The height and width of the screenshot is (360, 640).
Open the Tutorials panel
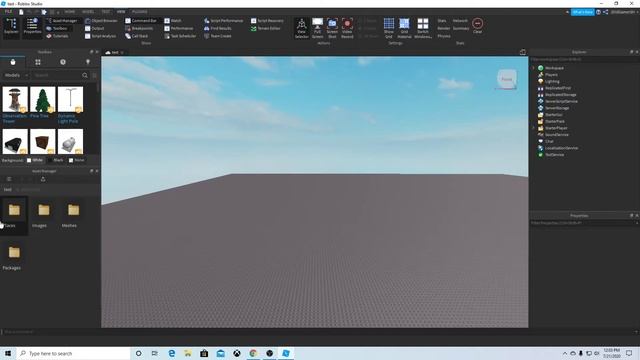coord(57,36)
